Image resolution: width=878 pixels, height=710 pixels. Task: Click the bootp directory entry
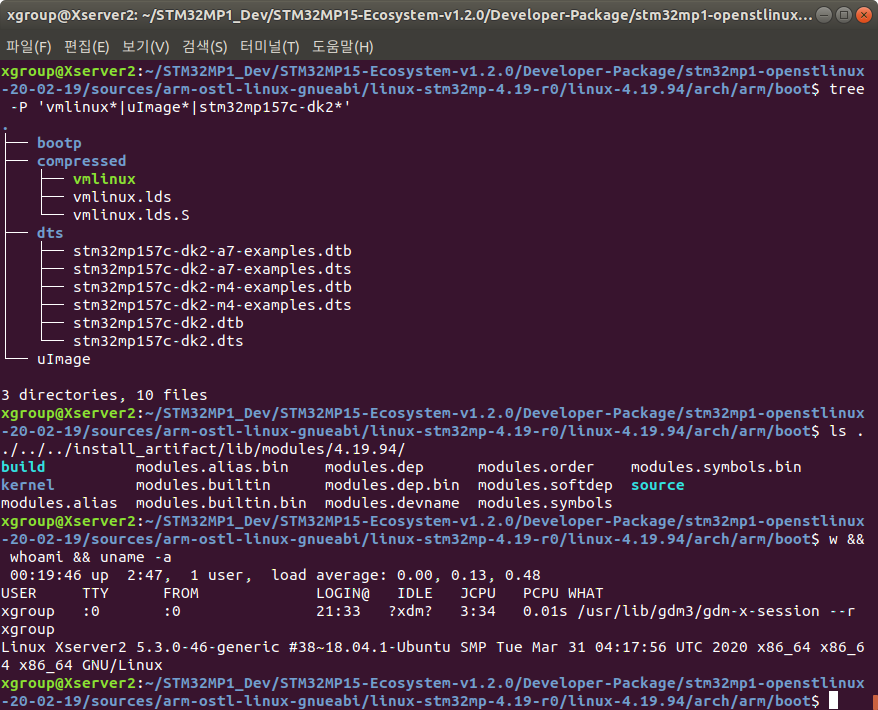pyautogui.click(x=59, y=143)
